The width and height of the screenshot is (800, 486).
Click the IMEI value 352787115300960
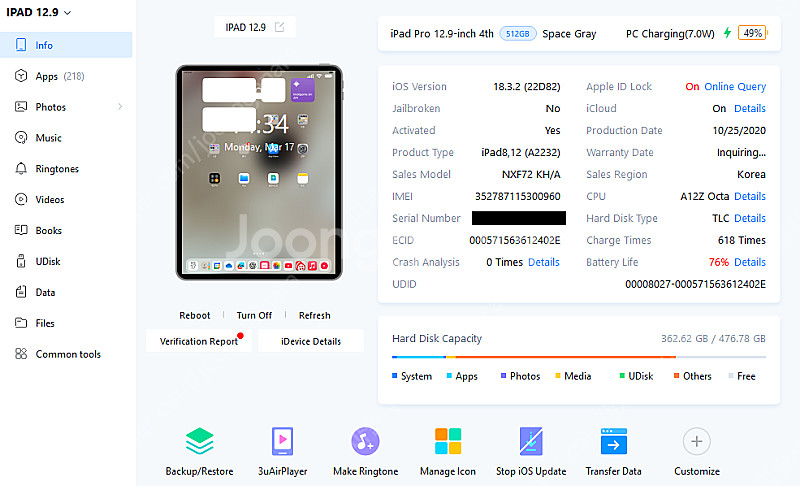[x=517, y=196]
